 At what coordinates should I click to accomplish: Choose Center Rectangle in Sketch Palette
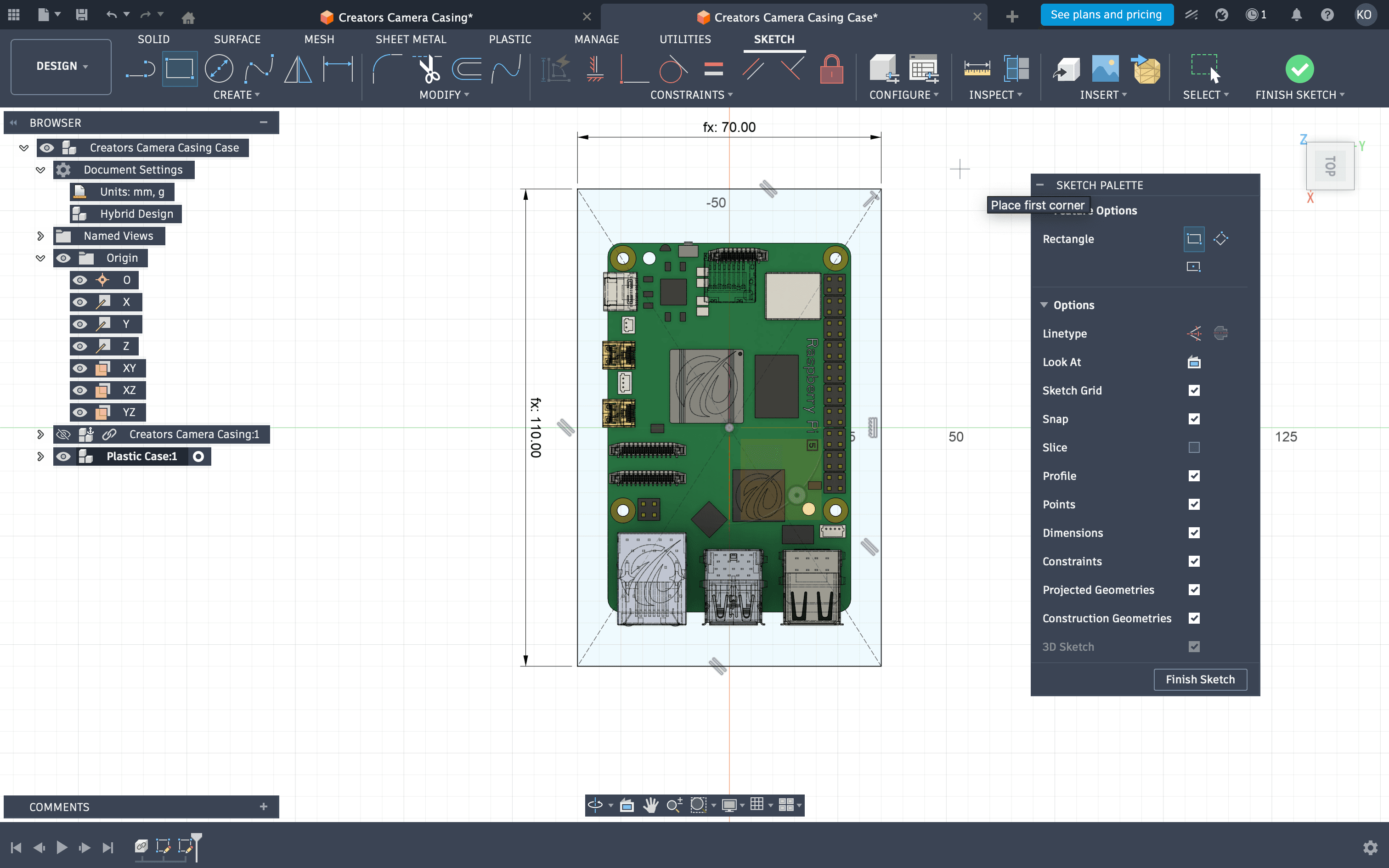1194,266
